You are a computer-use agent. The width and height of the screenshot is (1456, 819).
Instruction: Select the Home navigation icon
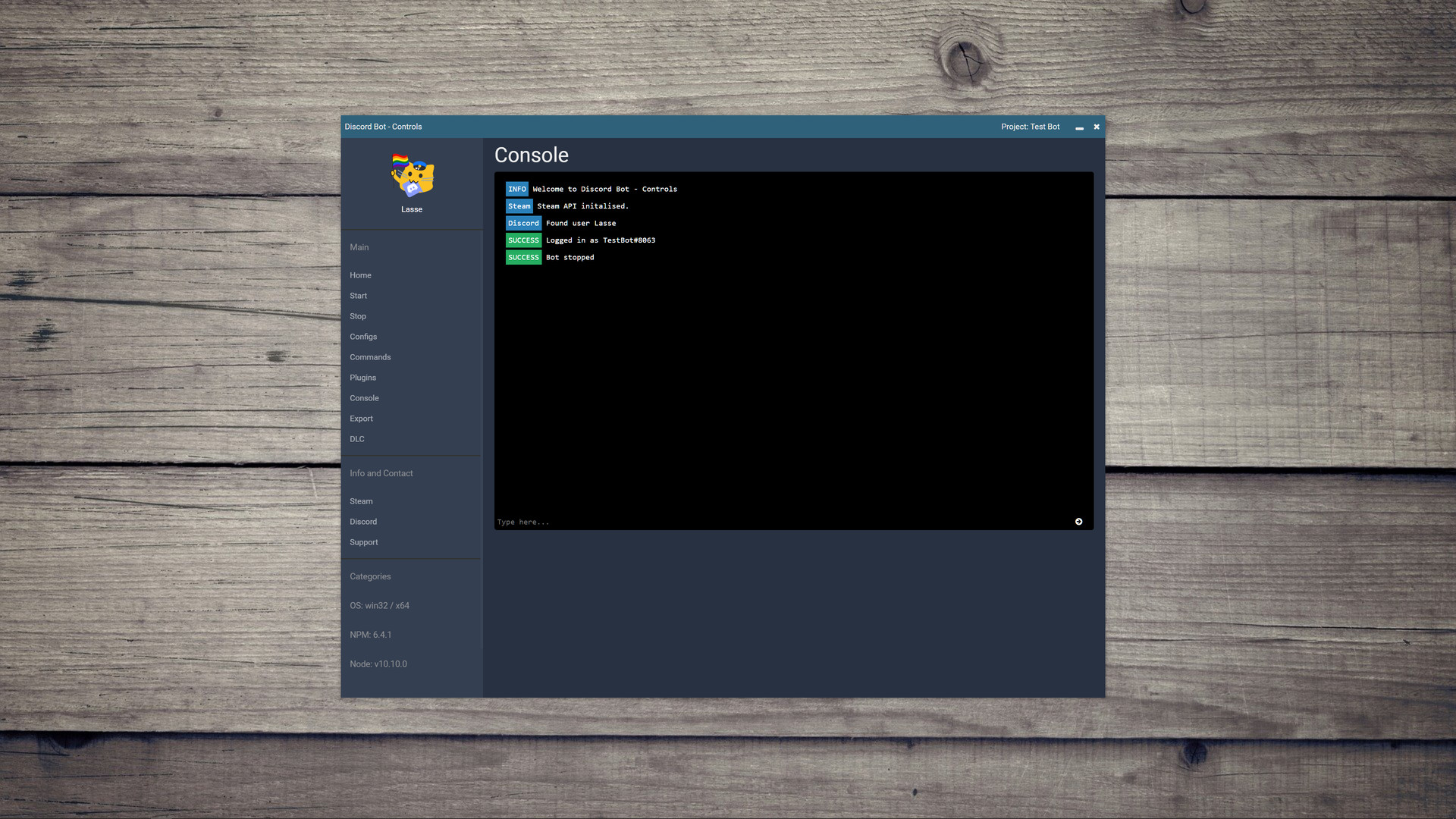click(x=361, y=275)
